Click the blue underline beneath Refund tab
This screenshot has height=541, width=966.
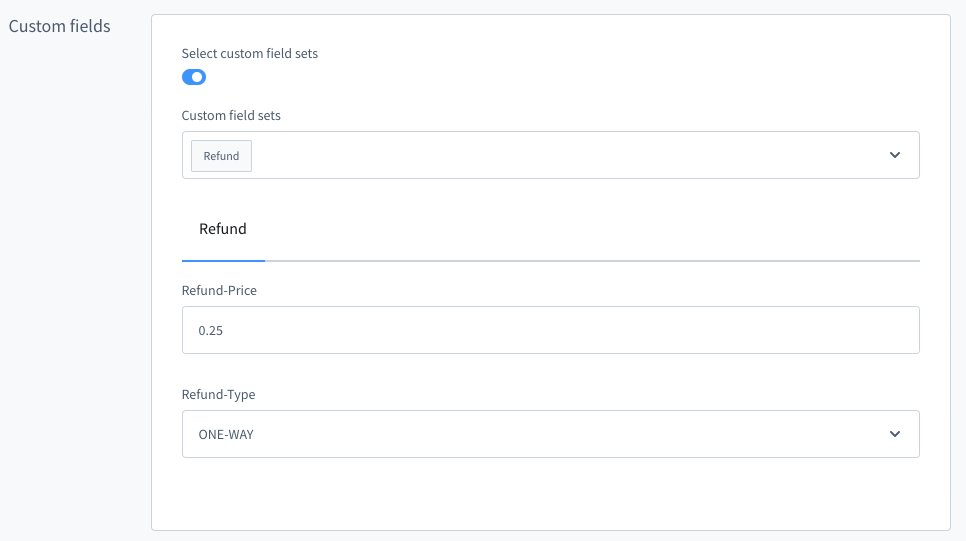(x=223, y=260)
